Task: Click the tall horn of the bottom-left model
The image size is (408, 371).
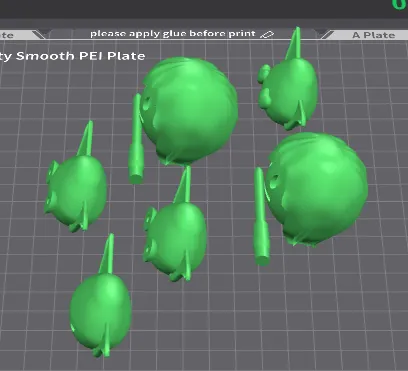Action: [x=107, y=254]
